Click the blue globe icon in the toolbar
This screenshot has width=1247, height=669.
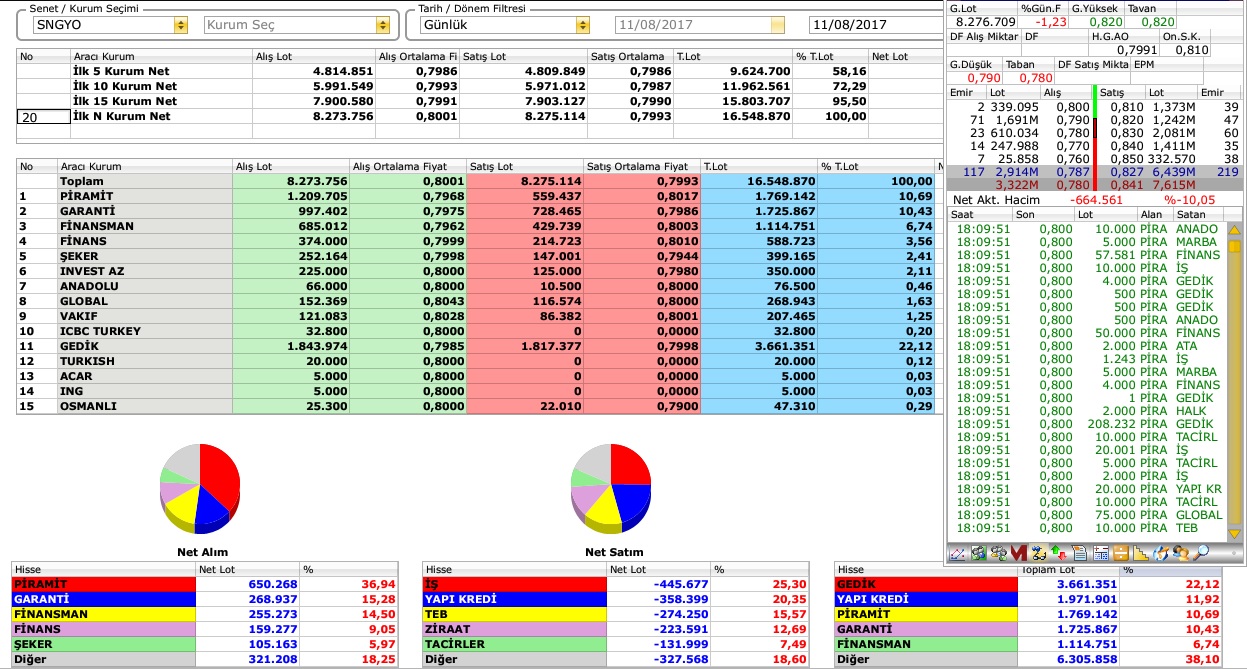(x=1161, y=552)
